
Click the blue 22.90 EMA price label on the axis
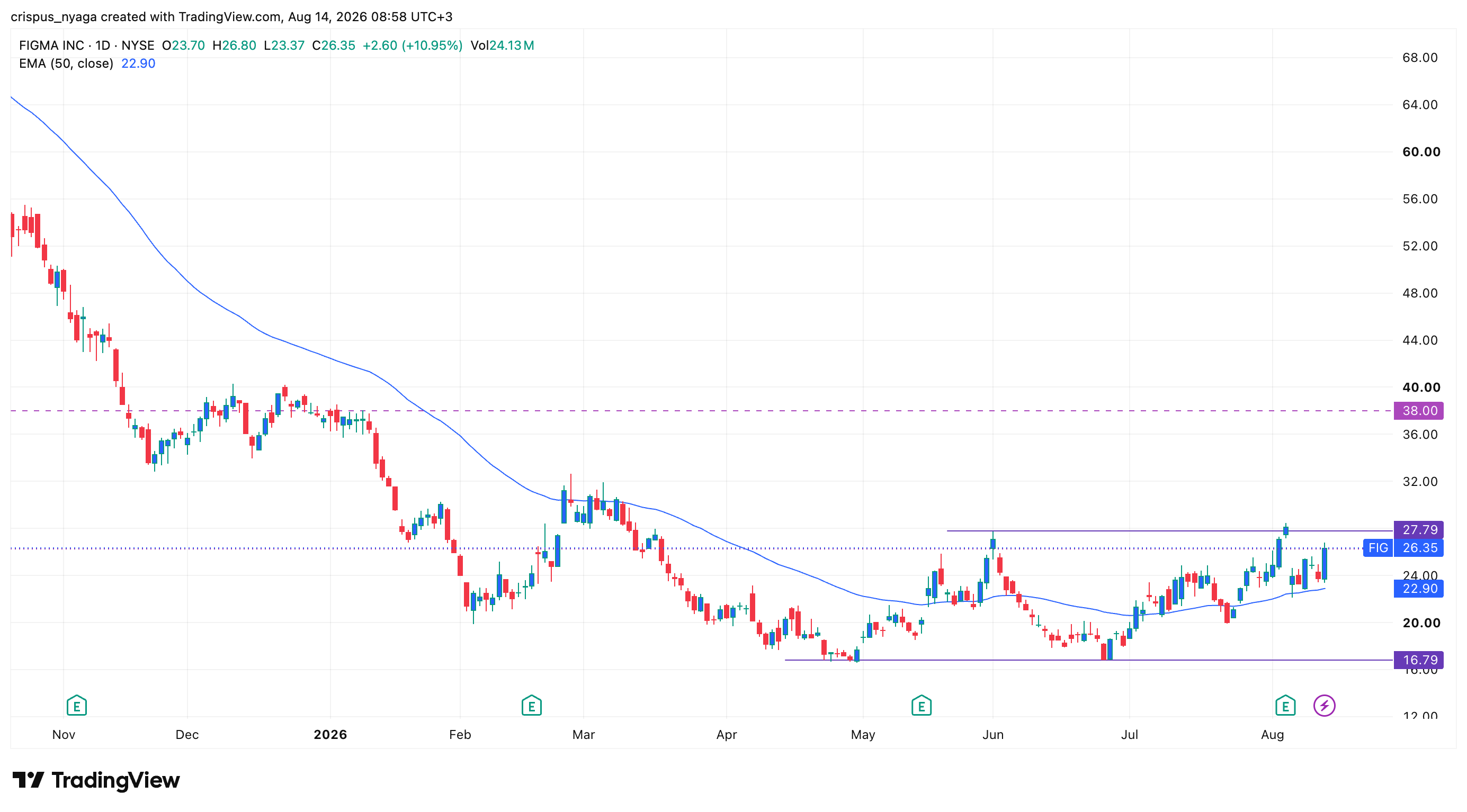[x=1419, y=589]
